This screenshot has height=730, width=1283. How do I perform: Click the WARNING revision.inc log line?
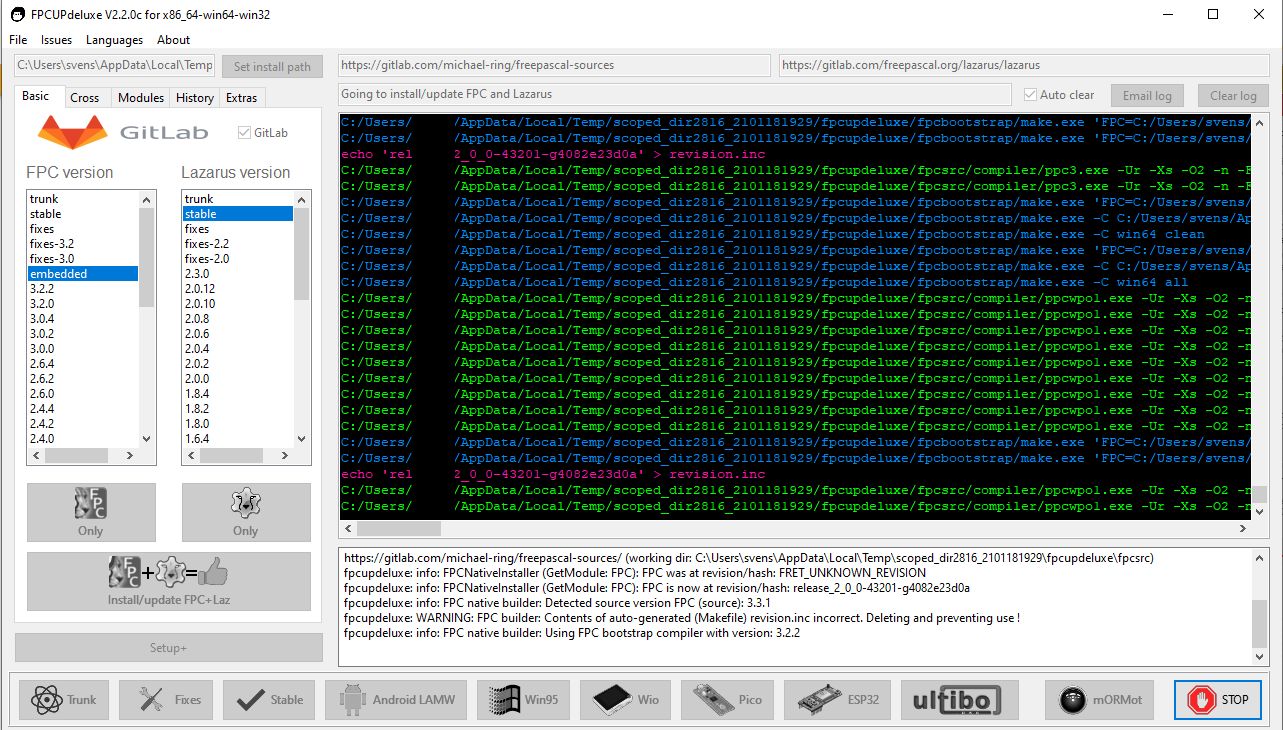[681, 618]
